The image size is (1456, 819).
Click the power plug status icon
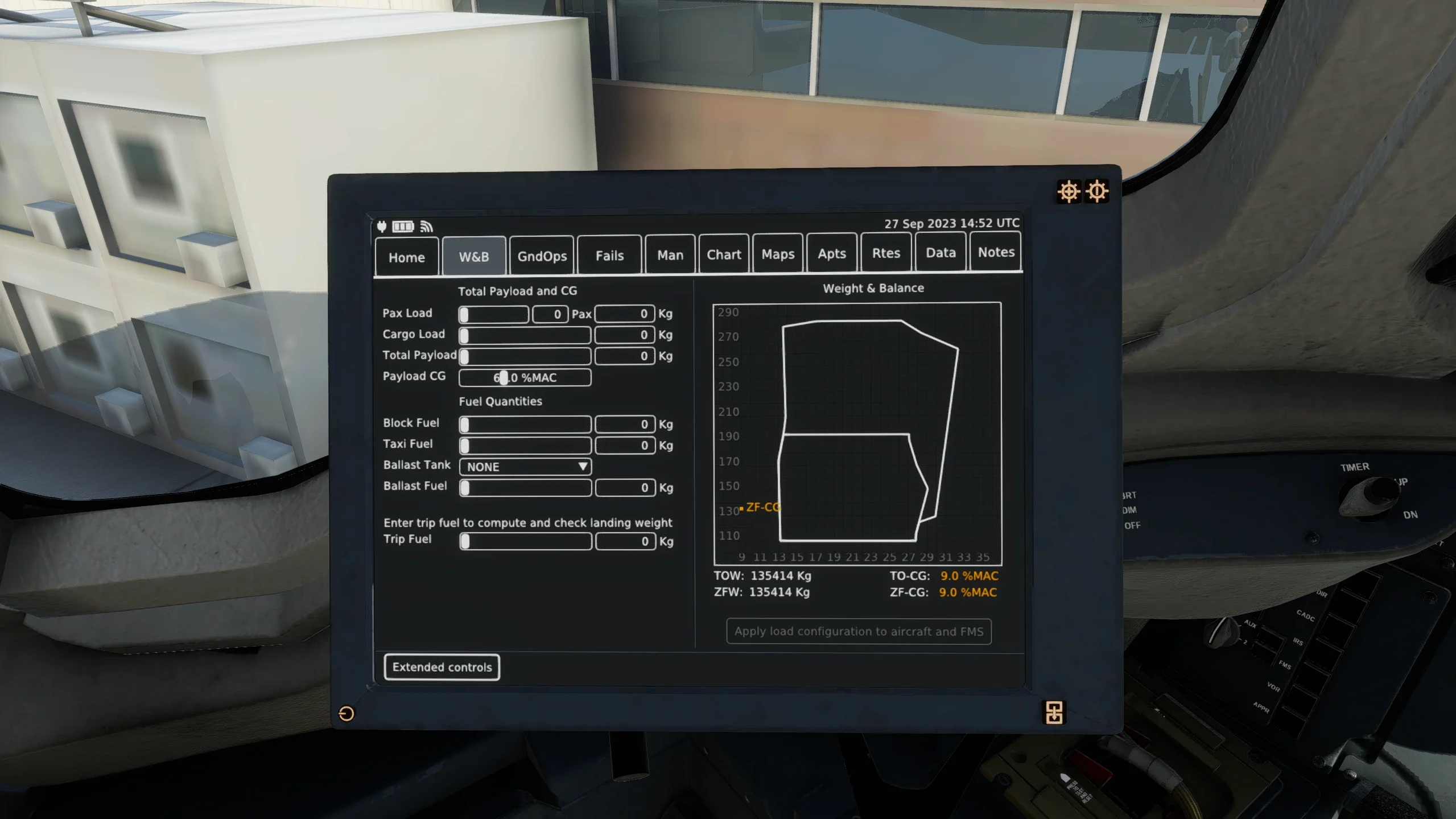pyautogui.click(x=382, y=227)
